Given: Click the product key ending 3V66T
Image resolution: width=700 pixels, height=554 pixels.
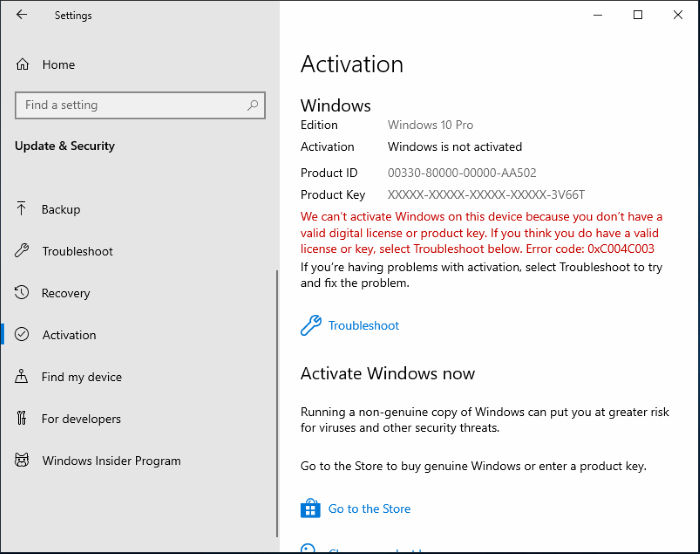Looking at the screenshot, I should click(x=486, y=195).
